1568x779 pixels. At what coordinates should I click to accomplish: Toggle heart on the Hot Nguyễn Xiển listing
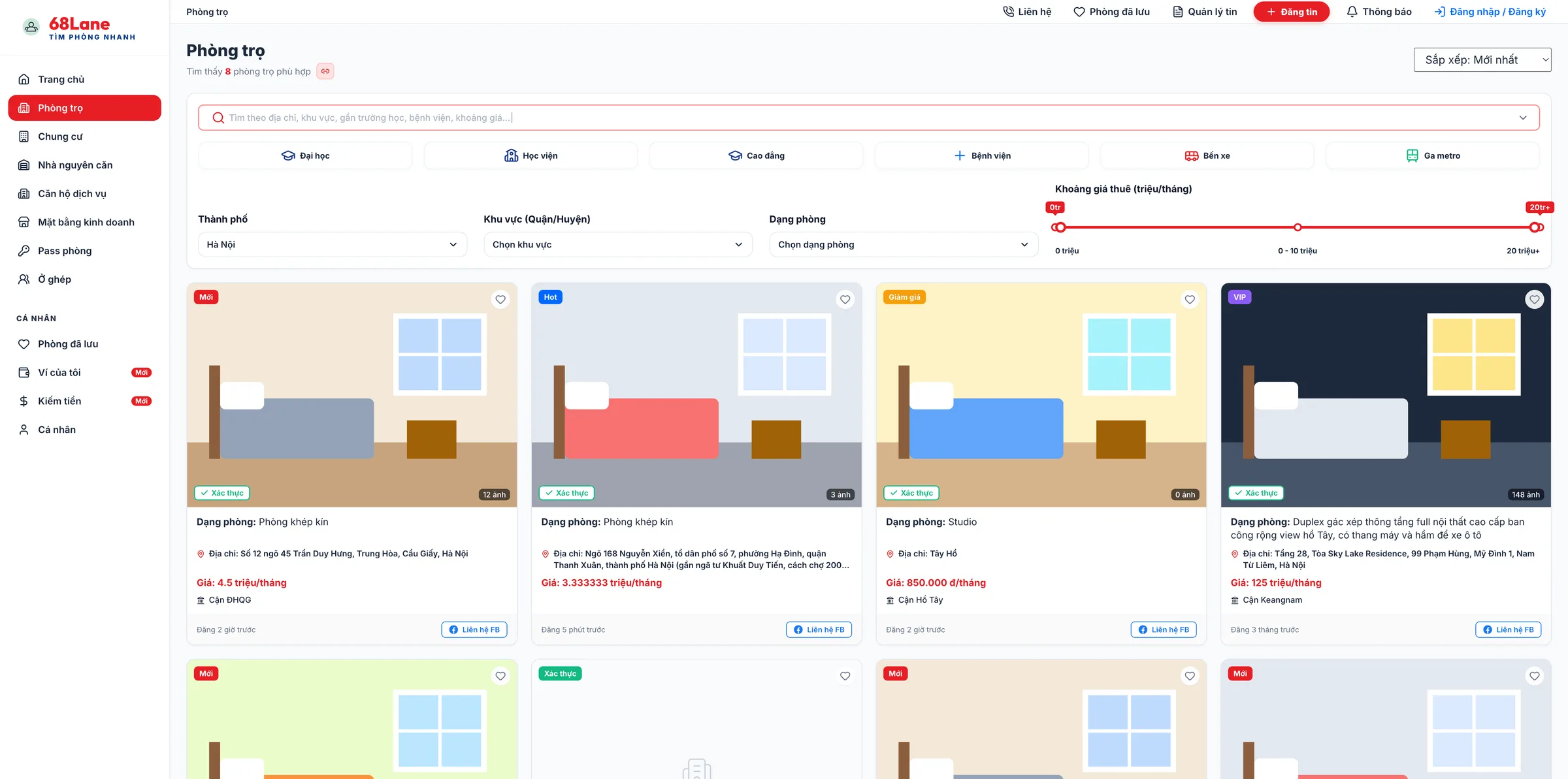click(845, 300)
